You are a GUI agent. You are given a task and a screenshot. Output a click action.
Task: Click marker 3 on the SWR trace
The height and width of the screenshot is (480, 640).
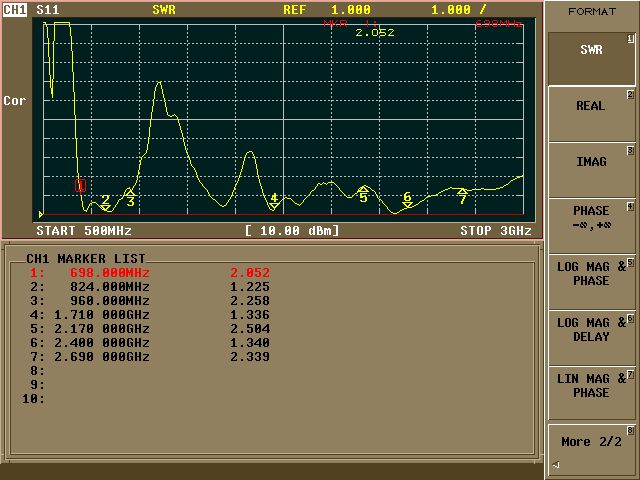coord(130,197)
